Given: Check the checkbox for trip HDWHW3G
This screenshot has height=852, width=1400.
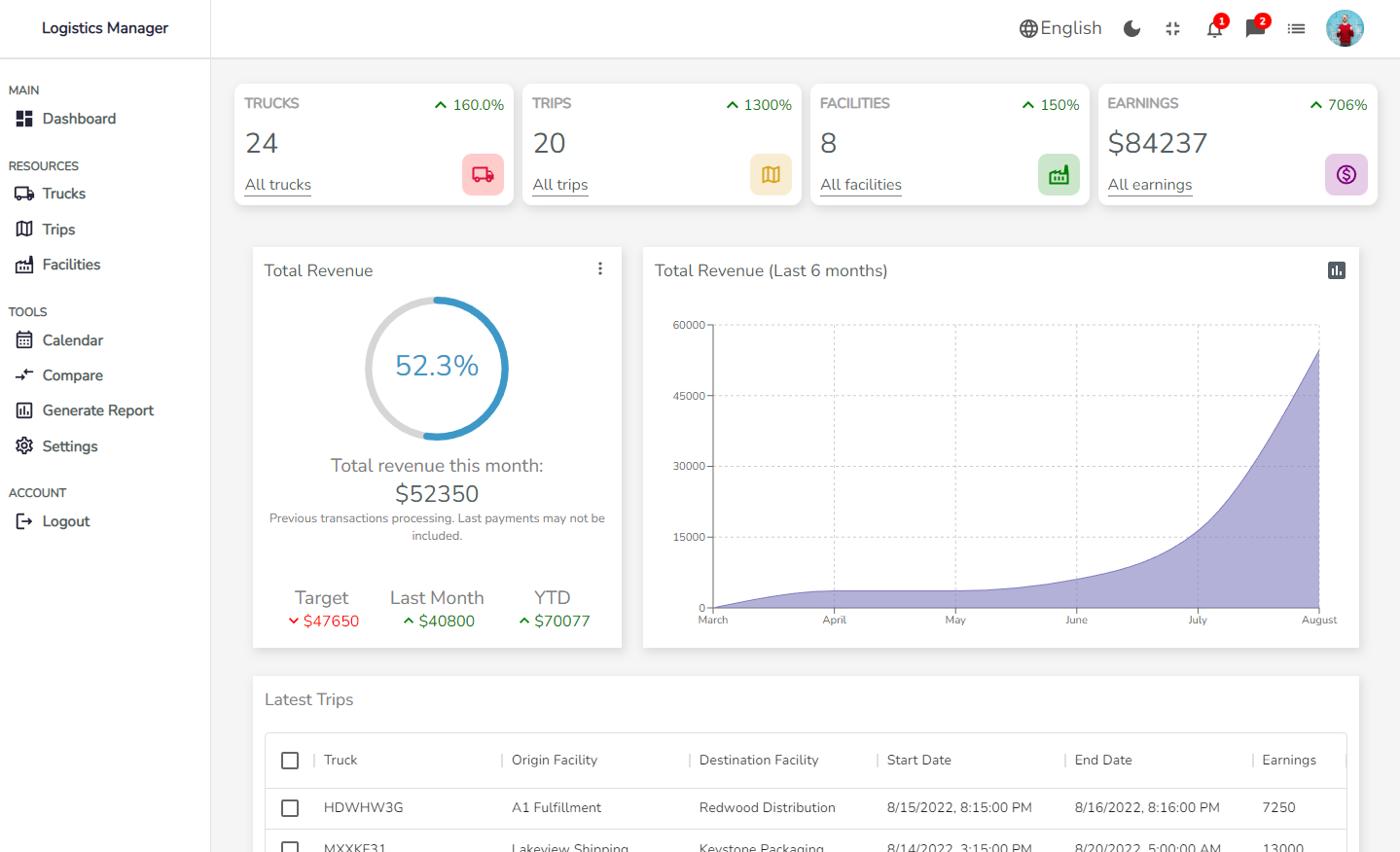Looking at the screenshot, I should click(289, 808).
